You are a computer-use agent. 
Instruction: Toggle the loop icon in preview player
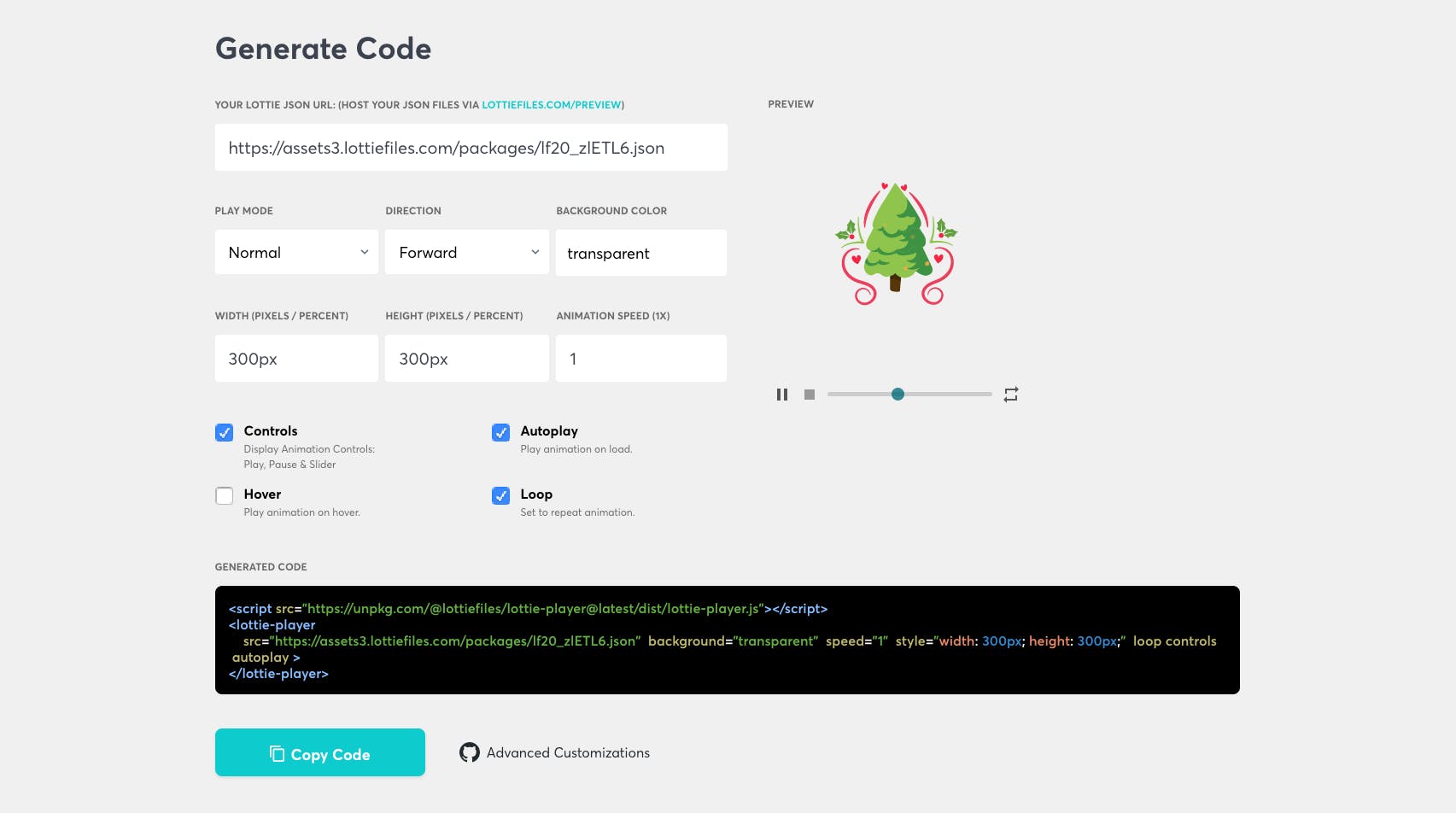1011,395
